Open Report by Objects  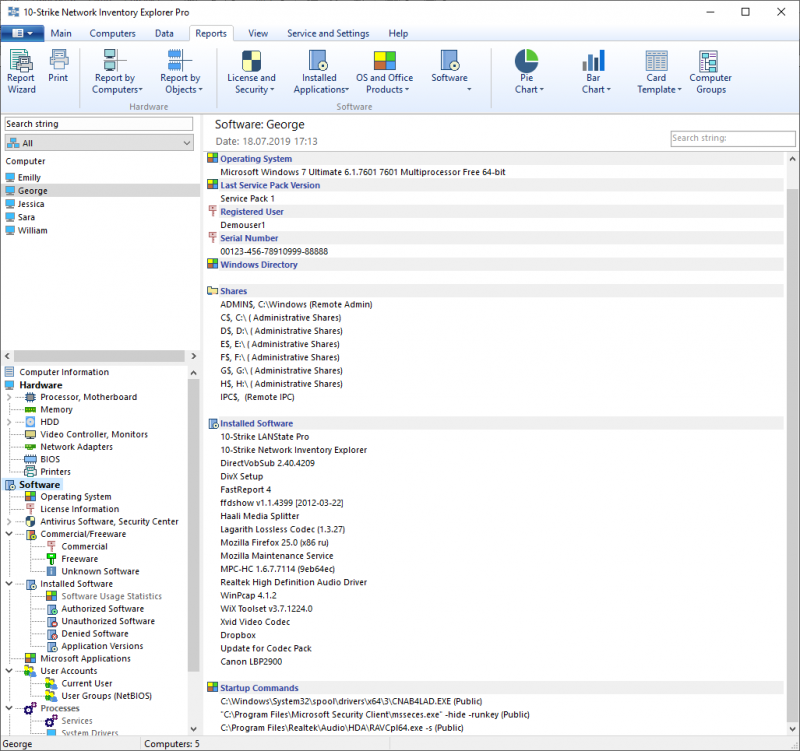coord(181,72)
